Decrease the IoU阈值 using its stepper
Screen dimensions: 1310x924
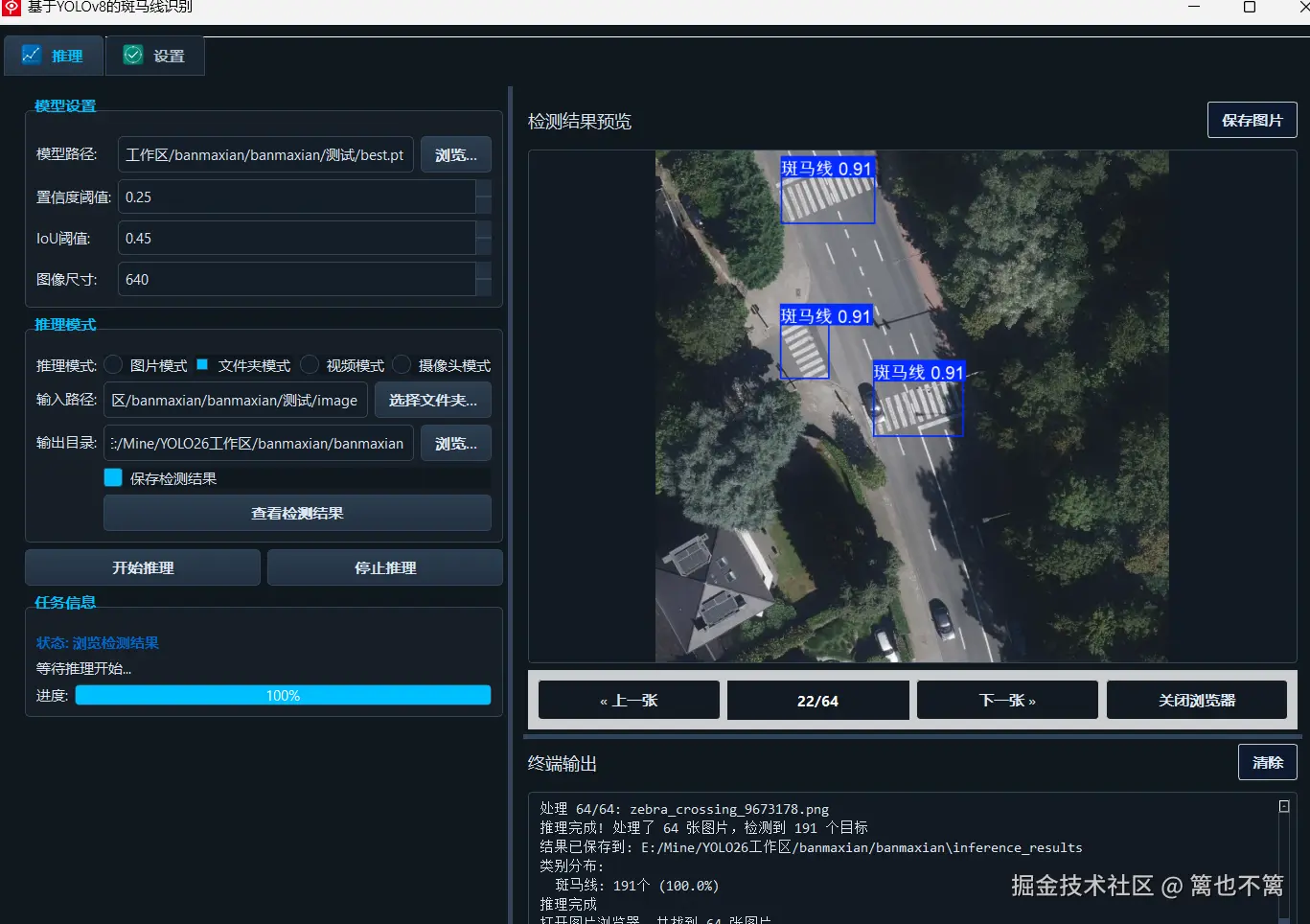point(484,244)
